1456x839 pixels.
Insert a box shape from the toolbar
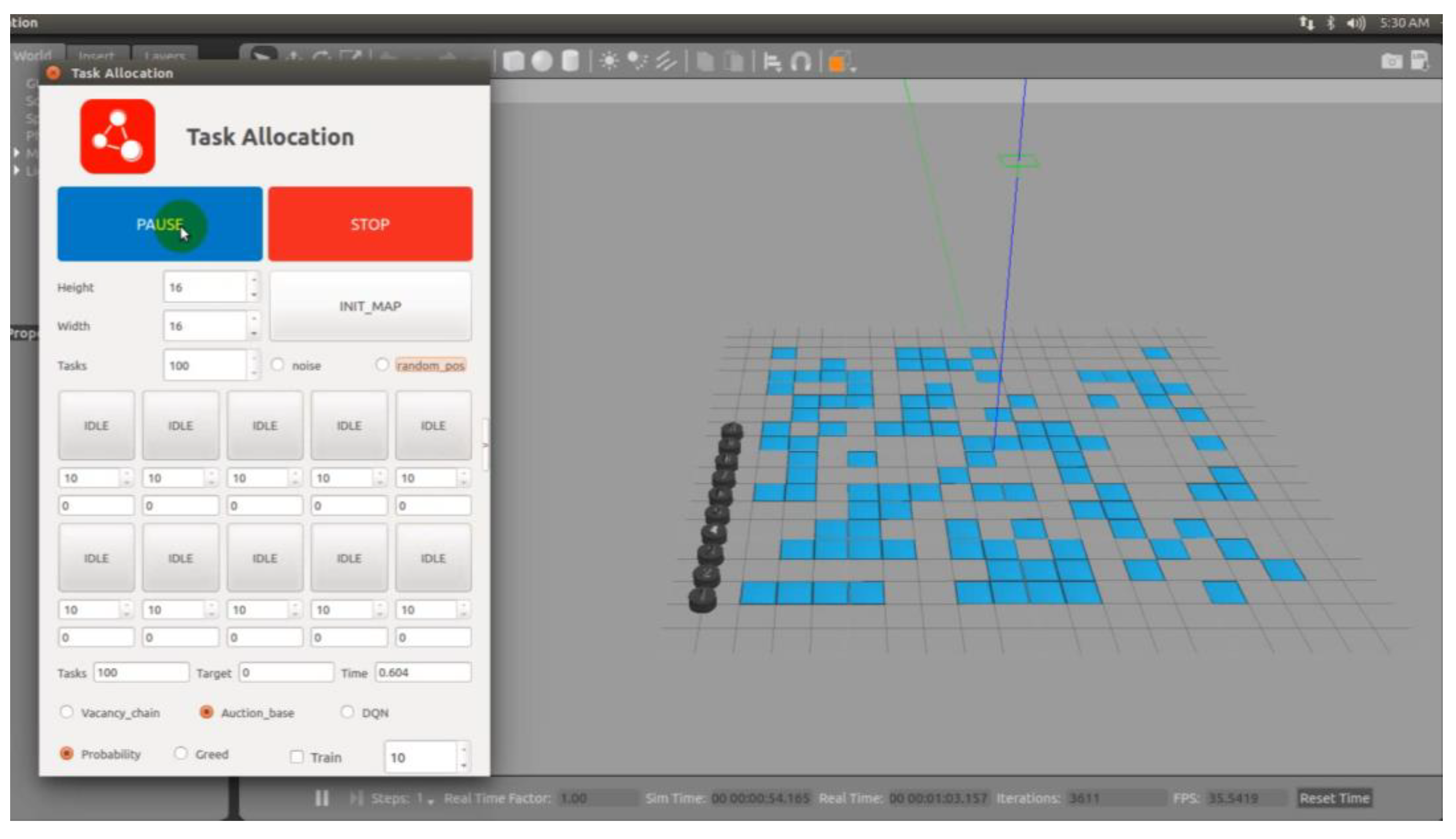[x=514, y=61]
